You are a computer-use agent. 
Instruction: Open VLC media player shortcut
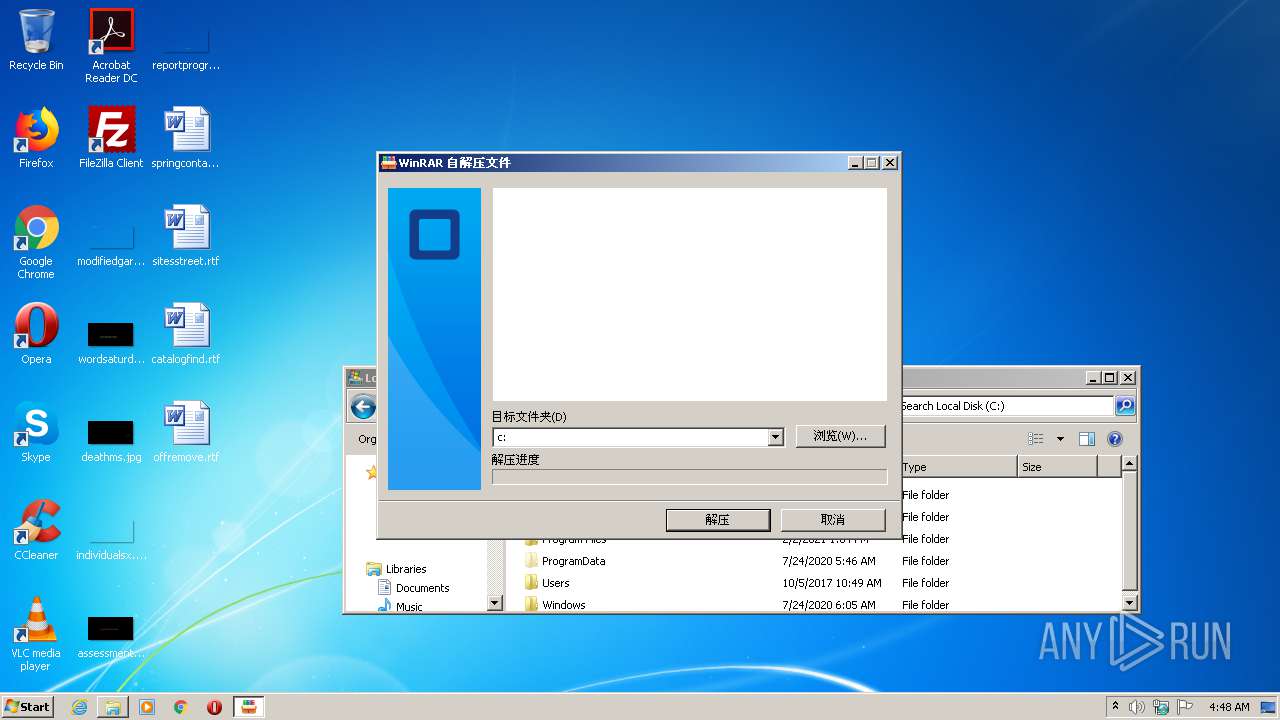pos(36,634)
